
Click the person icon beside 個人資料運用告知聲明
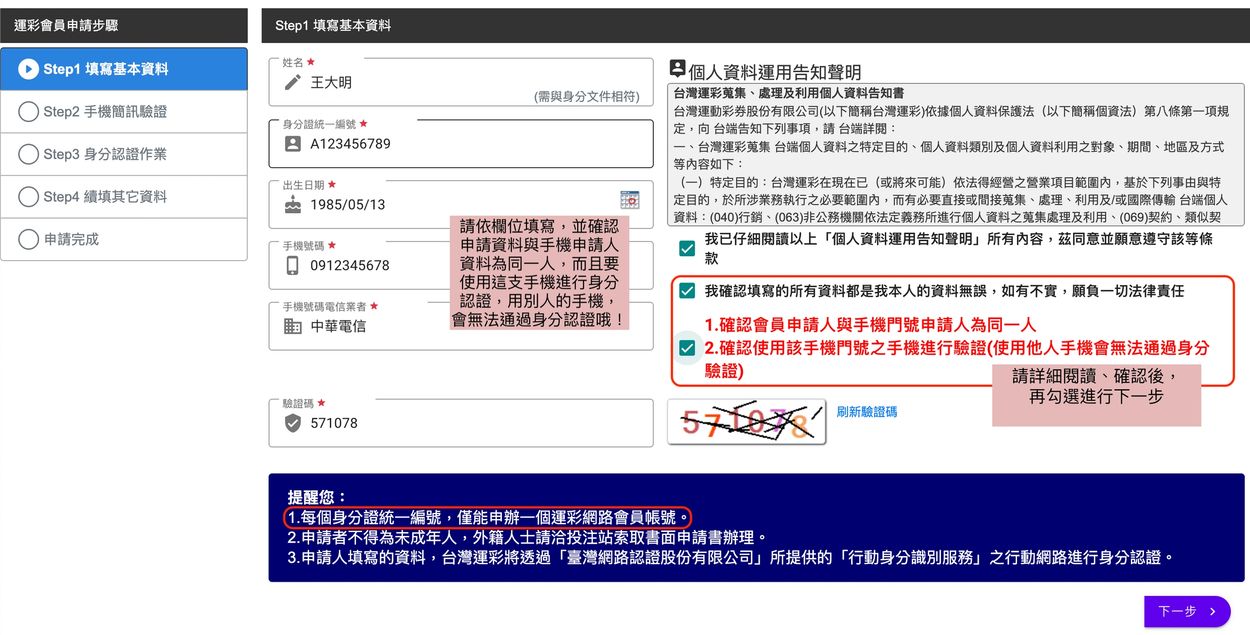click(677, 69)
